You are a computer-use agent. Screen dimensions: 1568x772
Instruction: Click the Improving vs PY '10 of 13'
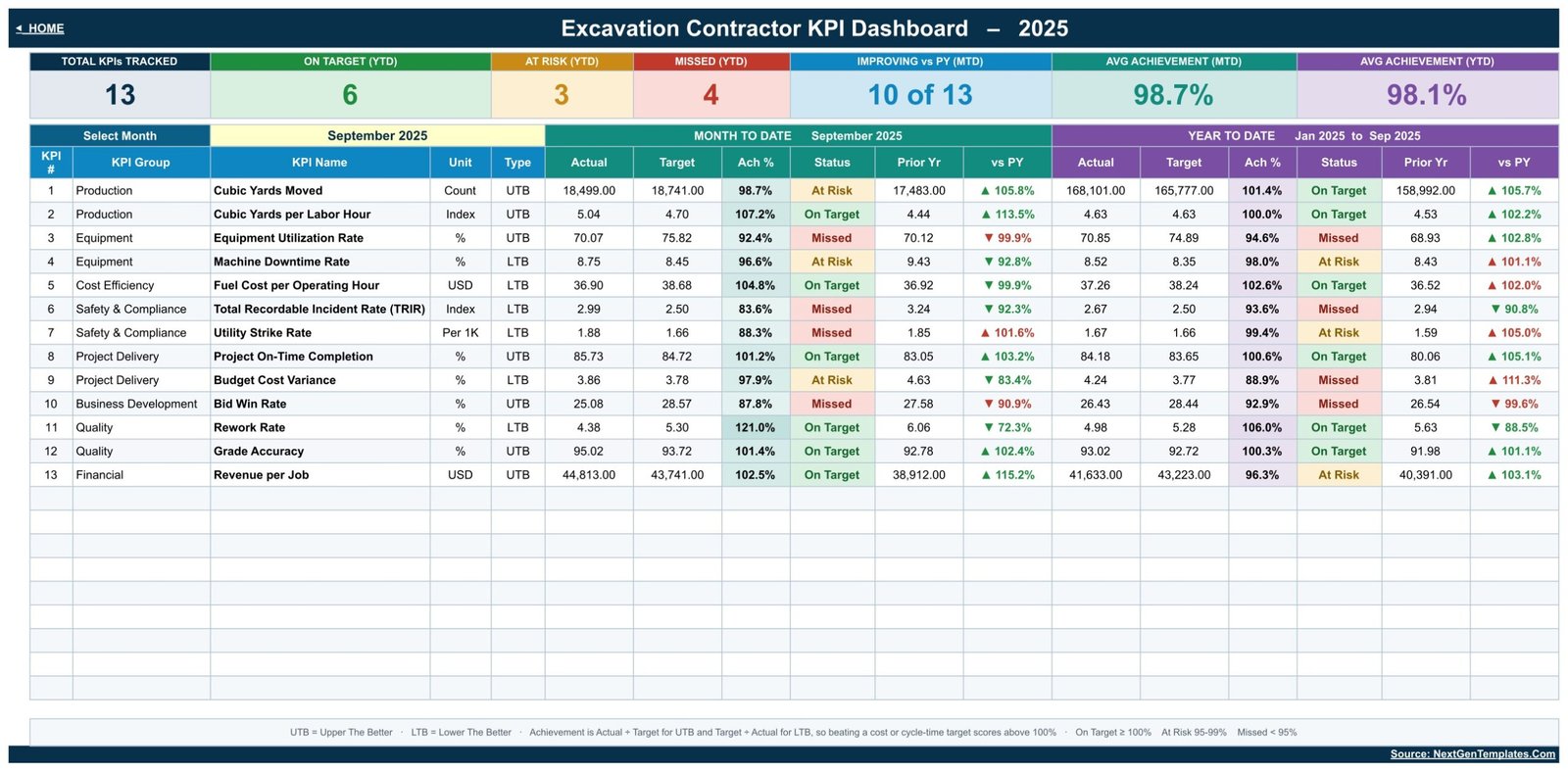[920, 95]
